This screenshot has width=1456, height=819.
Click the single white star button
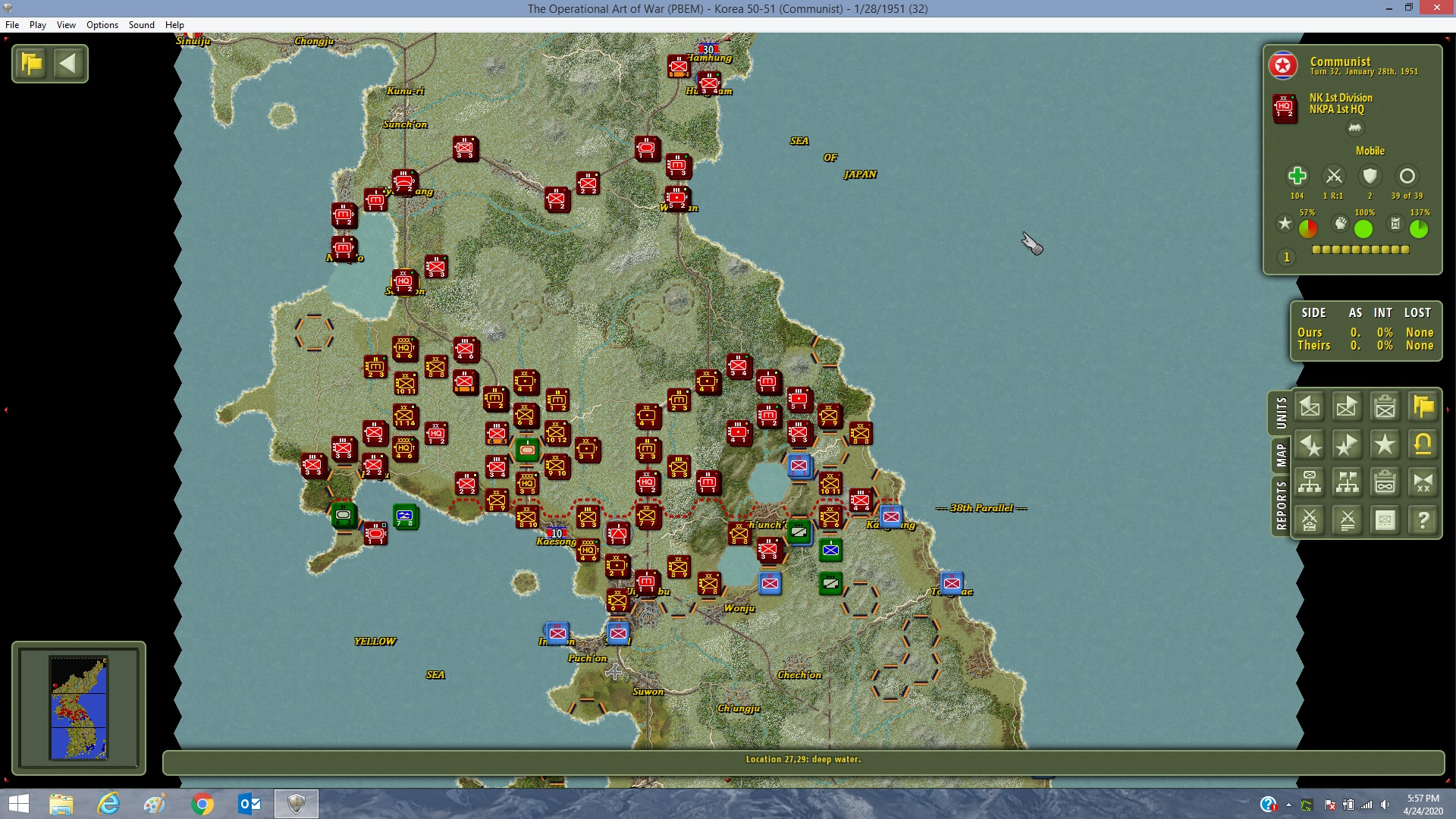coord(1385,445)
